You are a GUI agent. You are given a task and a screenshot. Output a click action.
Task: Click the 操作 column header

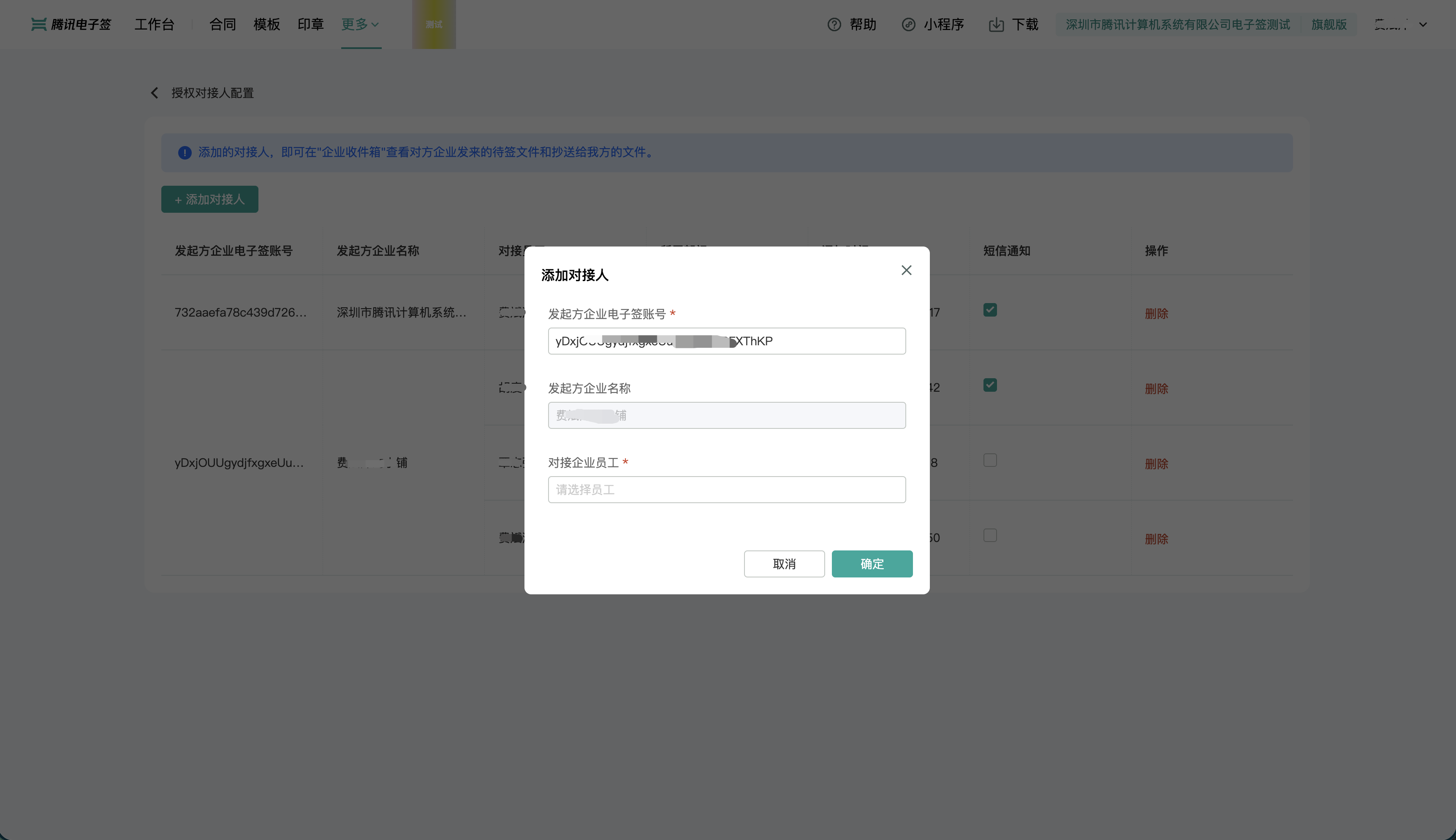[1156, 250]
